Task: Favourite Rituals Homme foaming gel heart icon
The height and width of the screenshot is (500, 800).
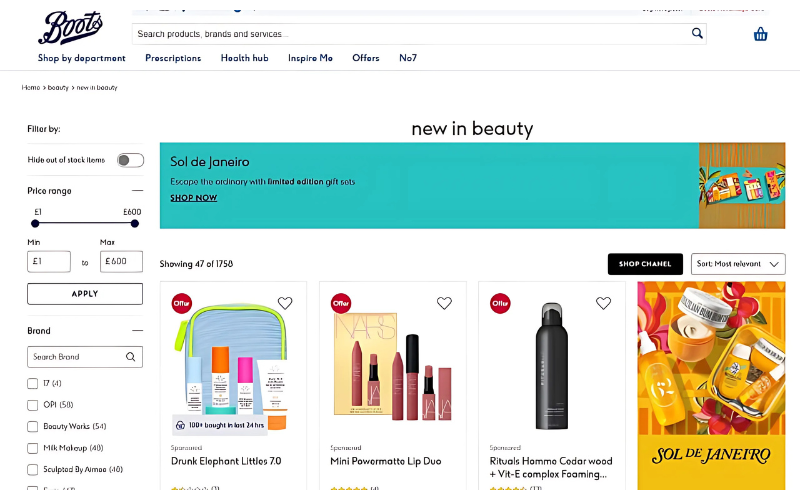Action: (x=603, y=303)
